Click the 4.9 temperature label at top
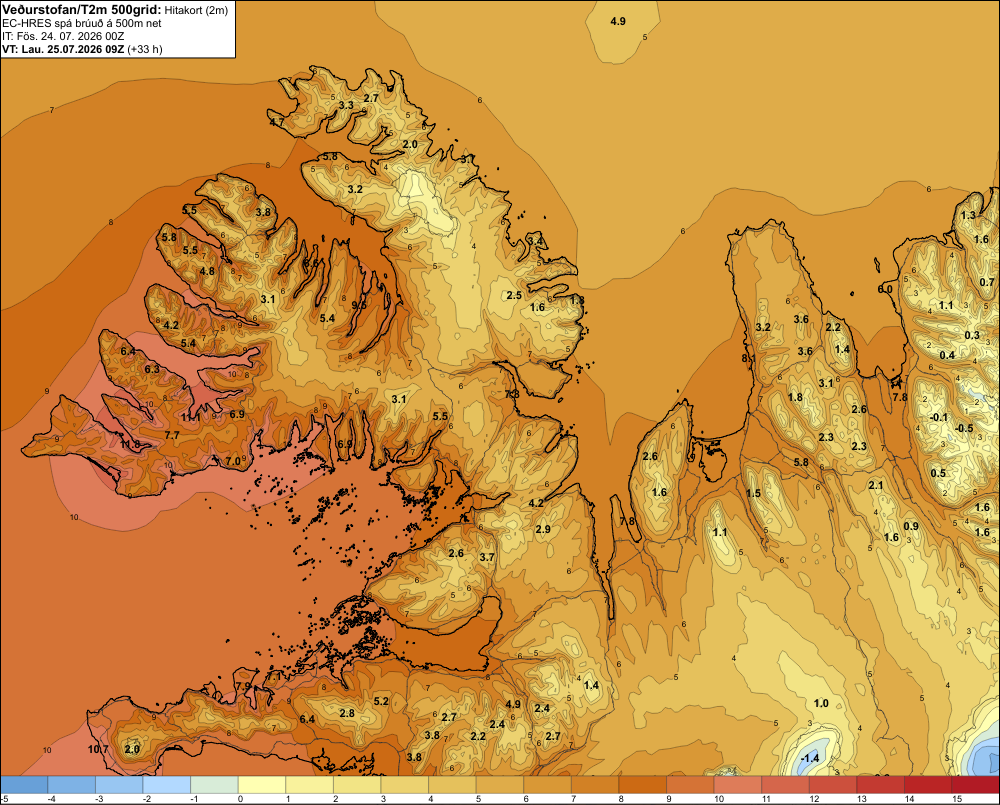The height and width of the screenshot is (805, 1000). click(617, 21)
